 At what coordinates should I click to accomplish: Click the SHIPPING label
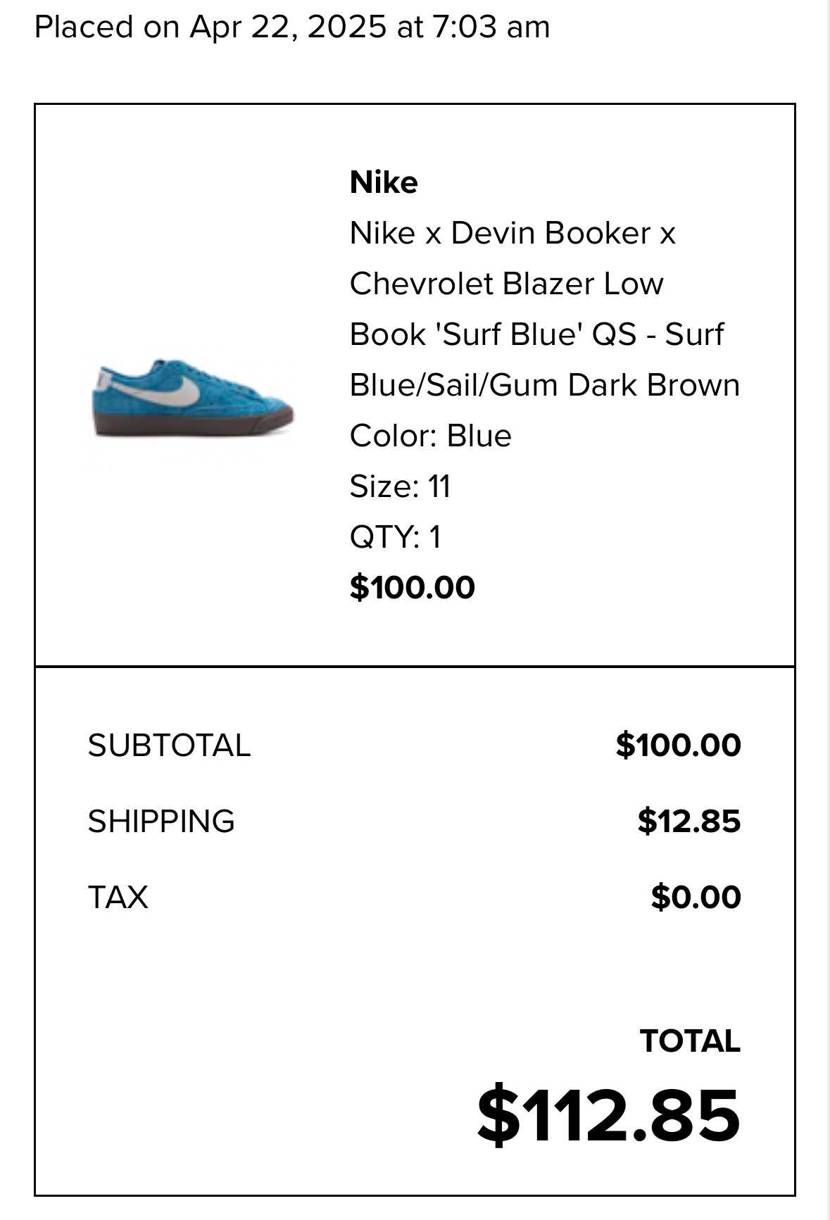point(161,821)
